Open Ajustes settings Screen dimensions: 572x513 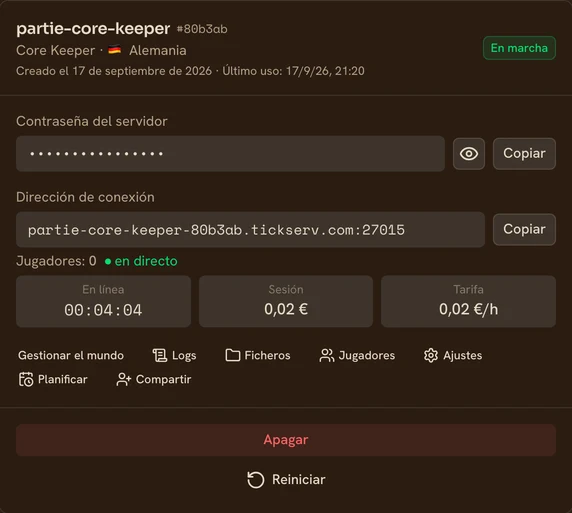pos(453,355)
